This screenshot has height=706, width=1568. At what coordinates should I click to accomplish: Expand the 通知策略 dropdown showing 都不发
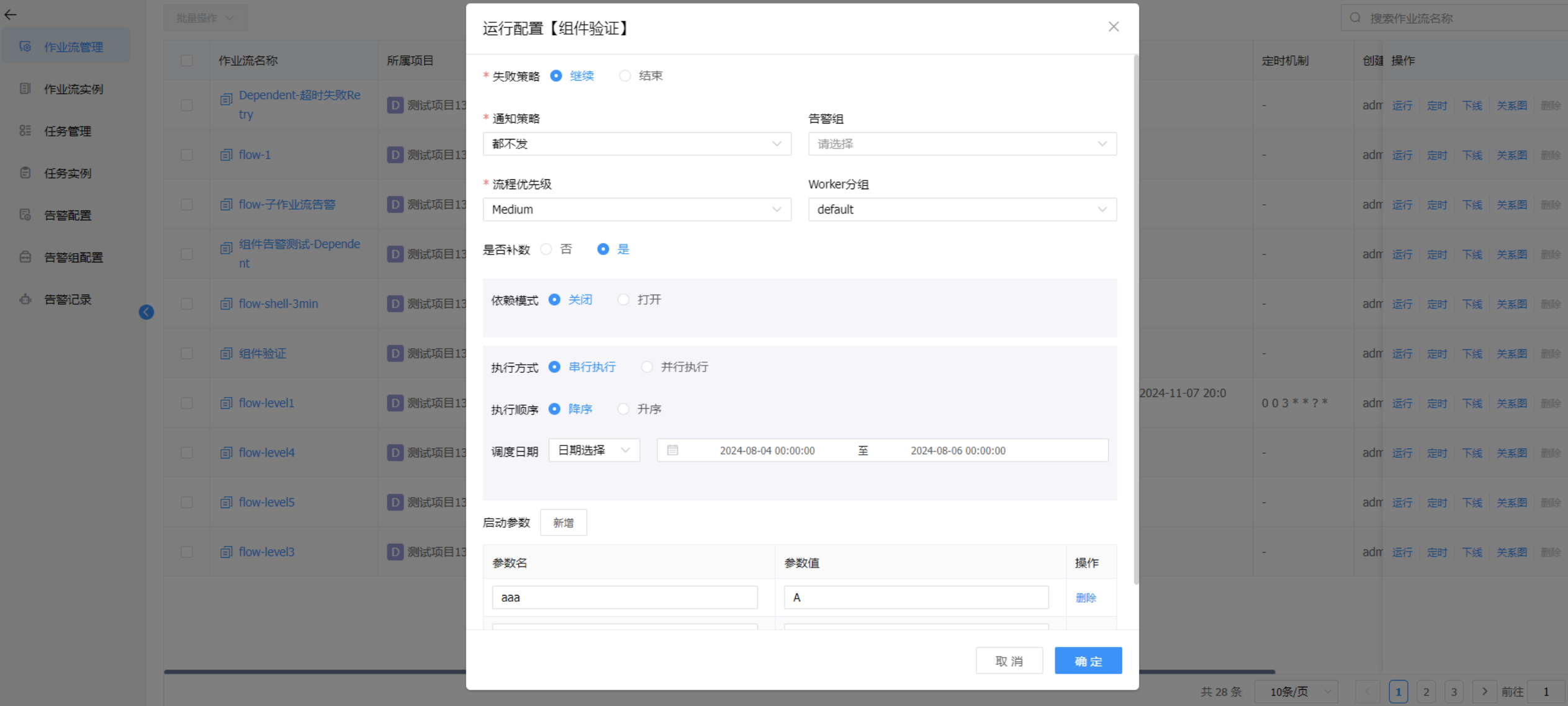click(x=636, y=144)
